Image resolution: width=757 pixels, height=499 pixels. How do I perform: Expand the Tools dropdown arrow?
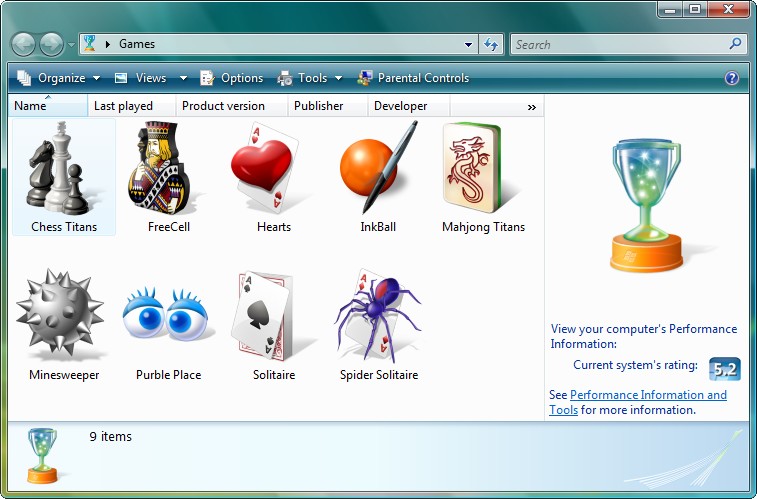[338, 78]
